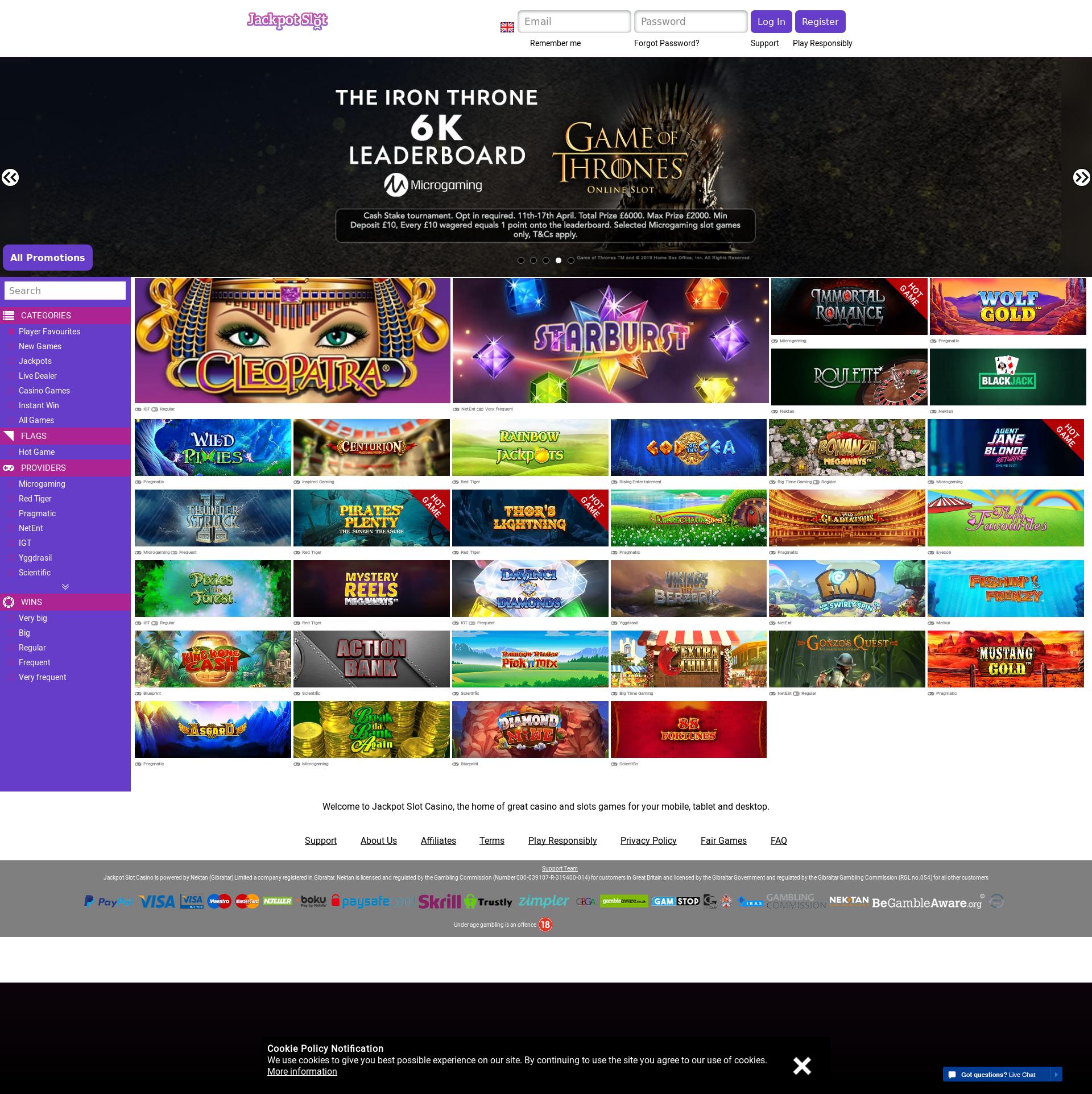Click the BeGambleAware.org logo
Screen dimensions: 1092x1094
(x=928, y=902)
